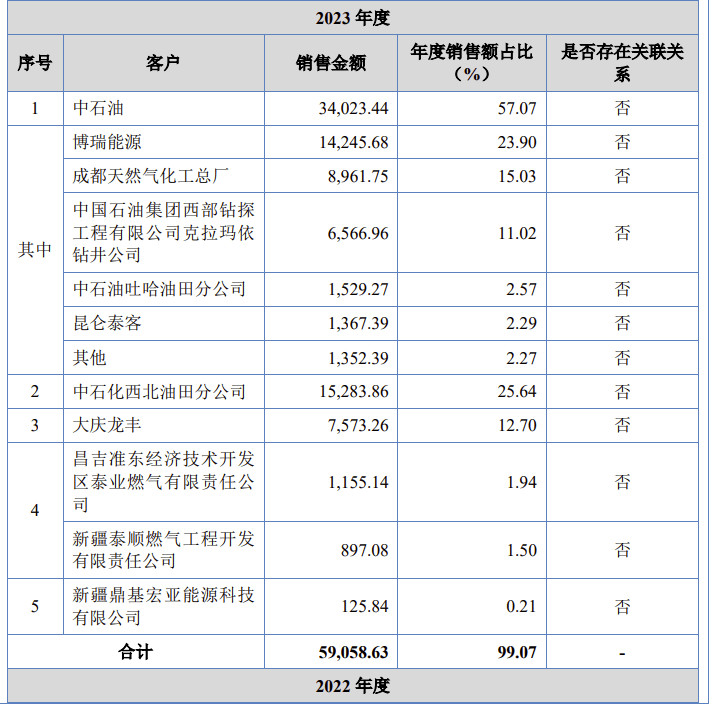This screenshot has height=704, width=713.
Task: Select the customer '新疆泰顺燃气工程开发有限责任公司'
Action: 164,550
